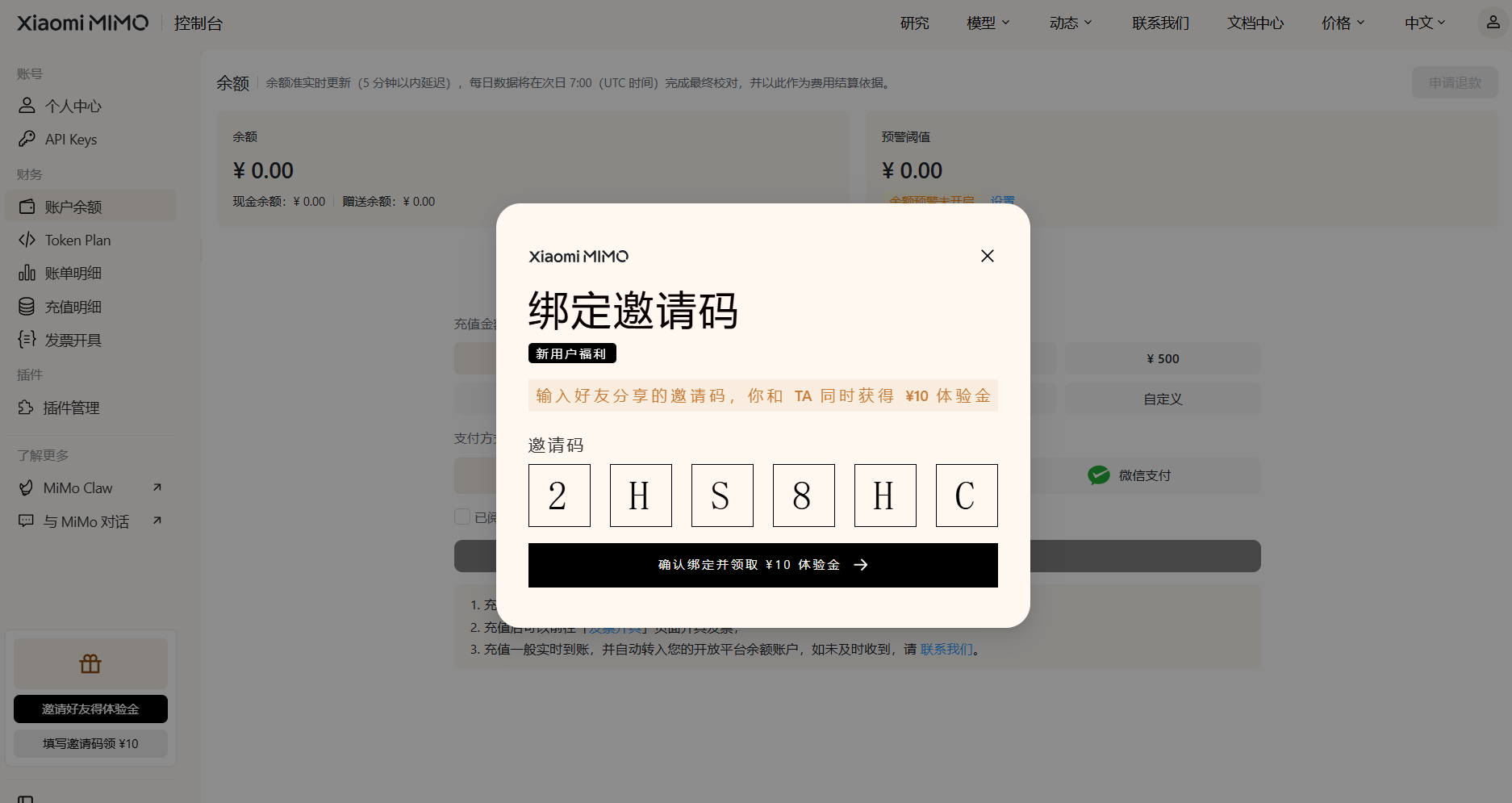Screen dimensions: 1512x803
Task: Open 账单明细 bar chart icon
Action: pos(27,273)
